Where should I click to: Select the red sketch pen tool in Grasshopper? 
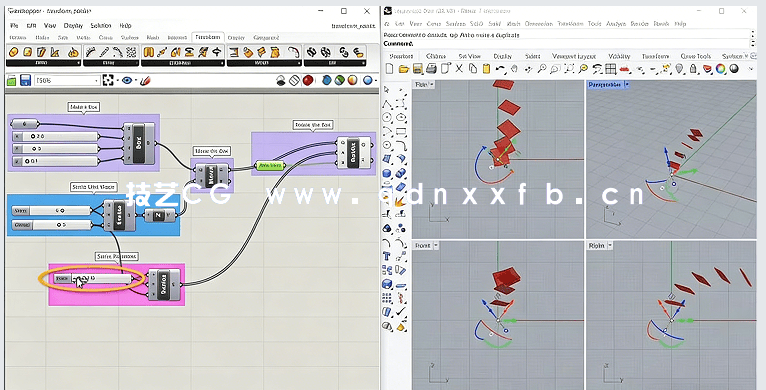coord(145,81)
